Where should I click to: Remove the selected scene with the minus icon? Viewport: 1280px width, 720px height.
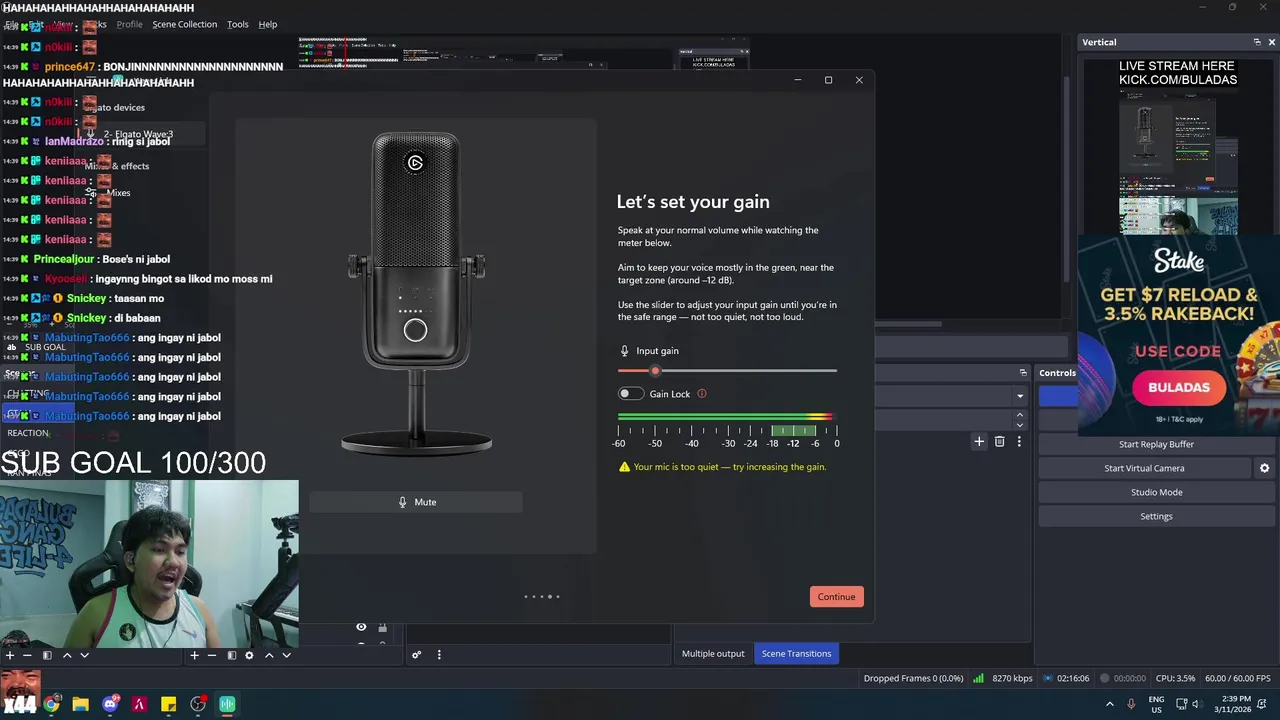26,655
